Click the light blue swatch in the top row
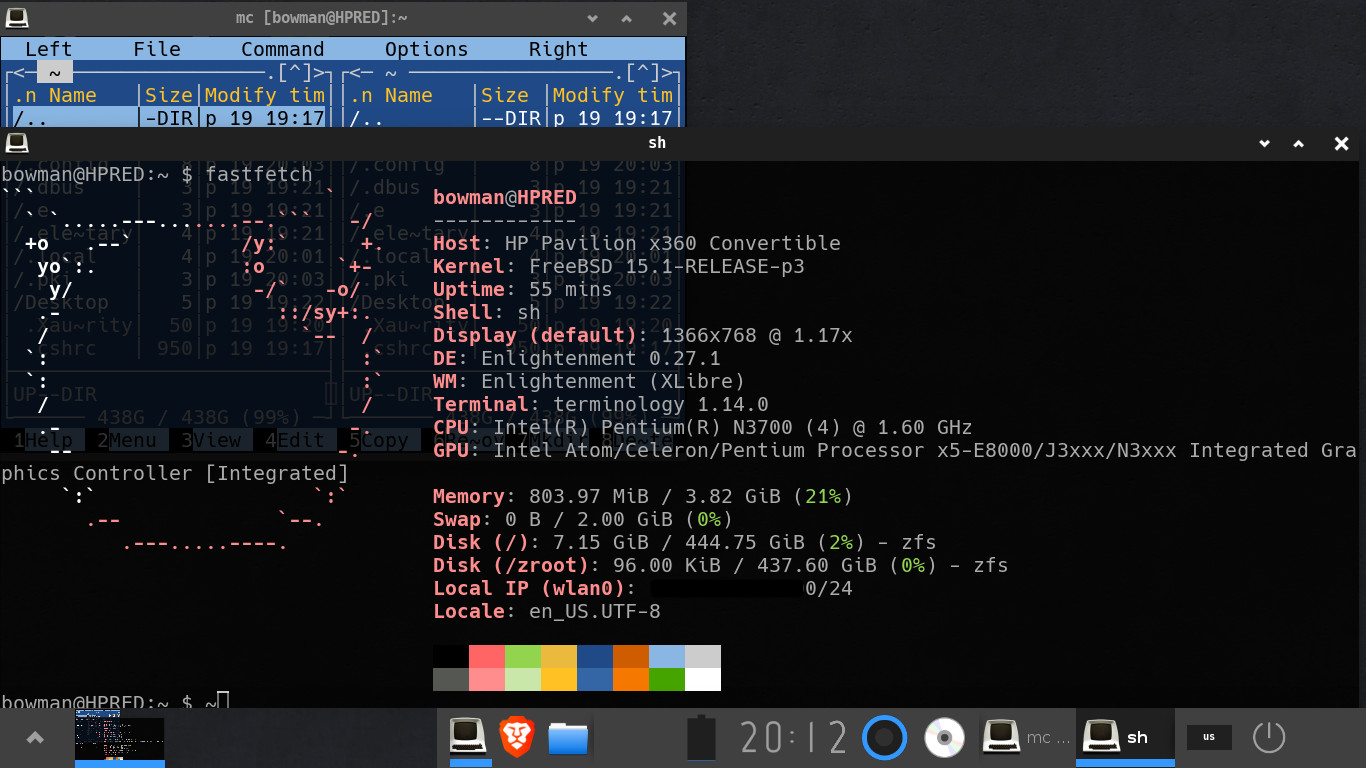The width and height of the screenshot is (1366, 768). pyautogui.click(x=667, y=656)
